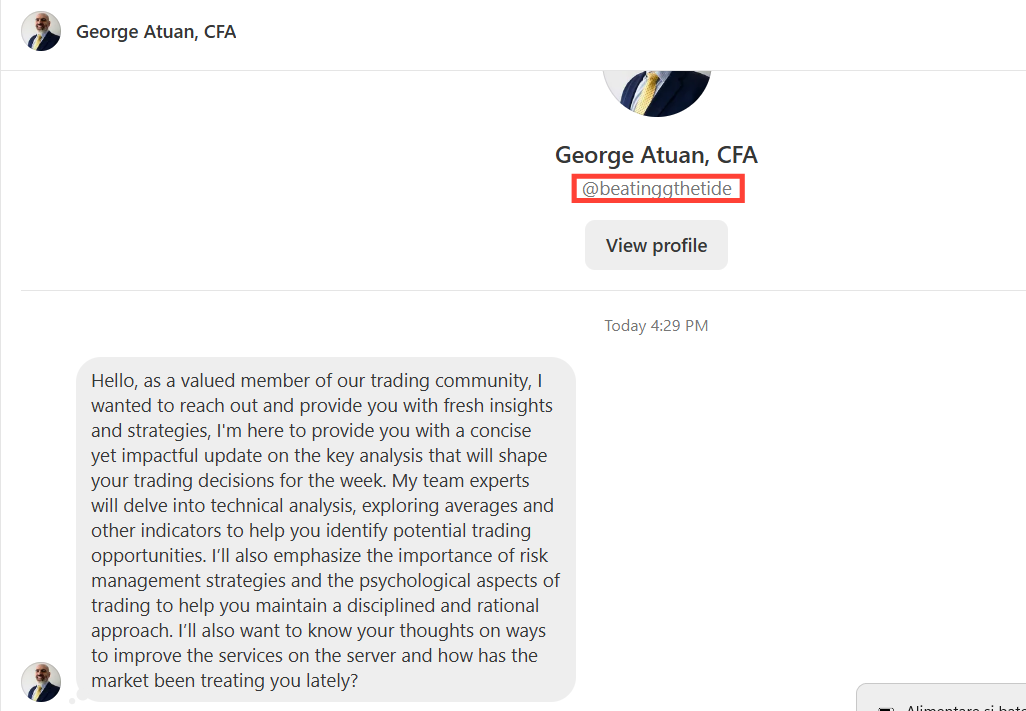Screen dimensions: 1026x711
Task: Select the George Atuan, CFA name in the header
Action: tap(156, 31)
